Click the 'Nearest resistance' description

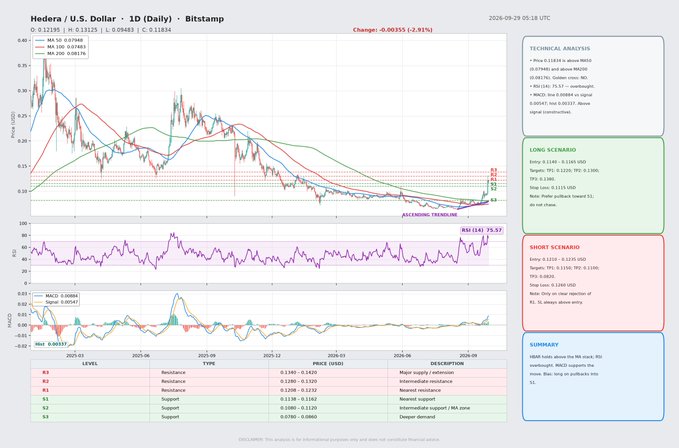(420, 390)
